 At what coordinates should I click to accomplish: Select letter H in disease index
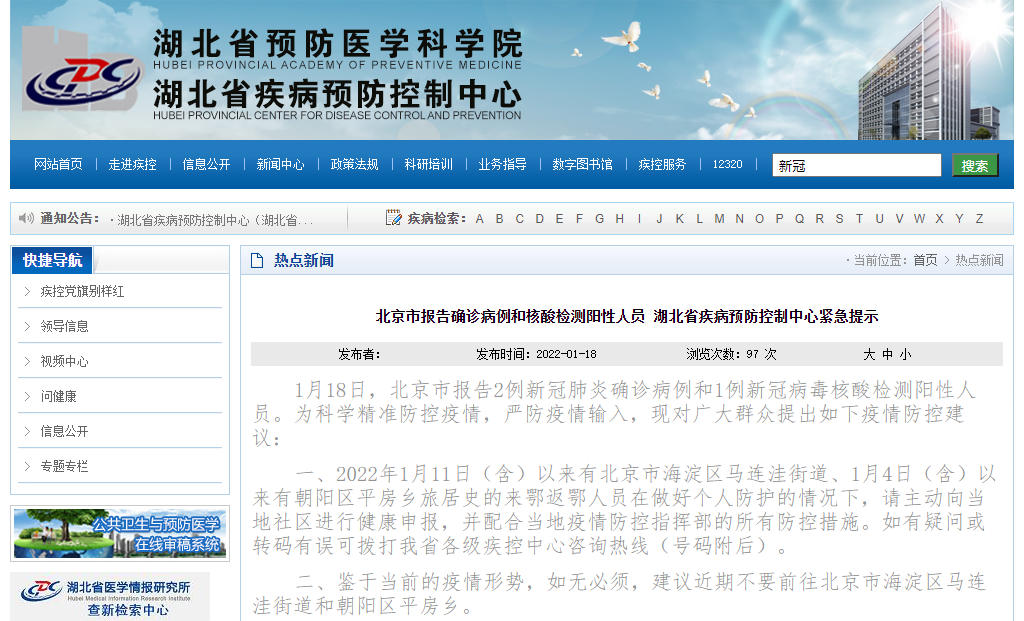coord(620,219)
